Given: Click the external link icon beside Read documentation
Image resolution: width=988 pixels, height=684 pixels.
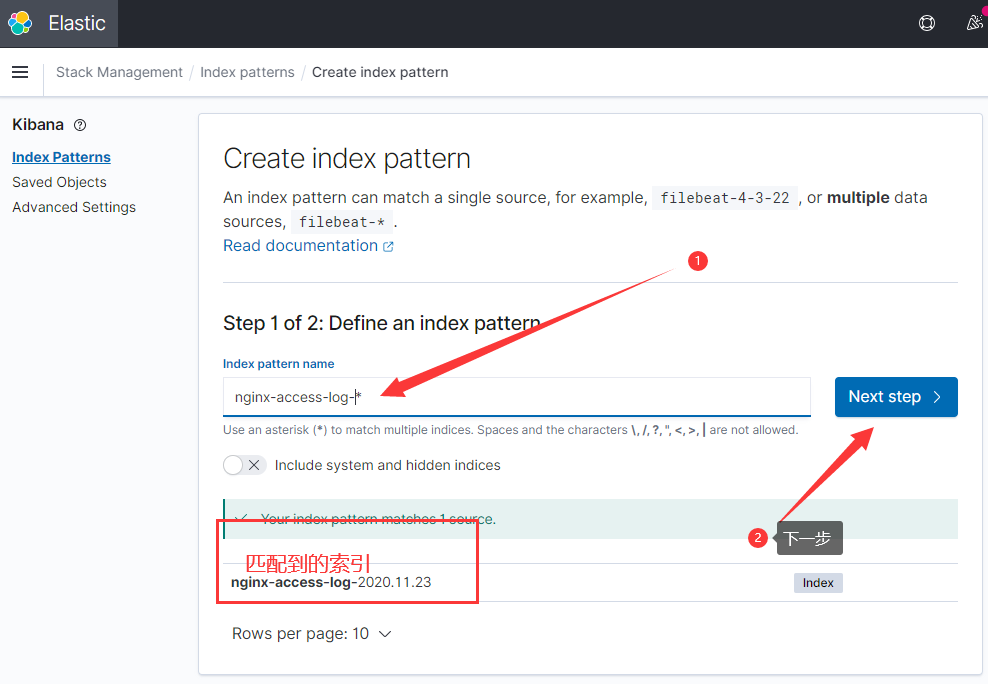Looking at the screenshot, I should click(x=388, y=246).
